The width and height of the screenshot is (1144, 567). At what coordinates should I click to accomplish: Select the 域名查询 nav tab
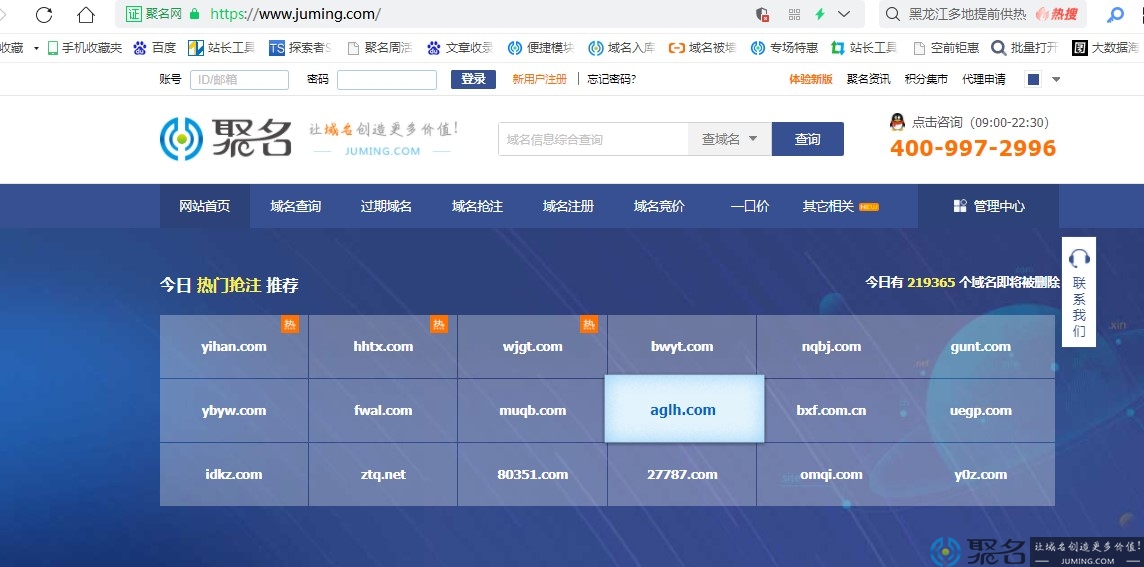pyautogui.click(x=295, y=206)
